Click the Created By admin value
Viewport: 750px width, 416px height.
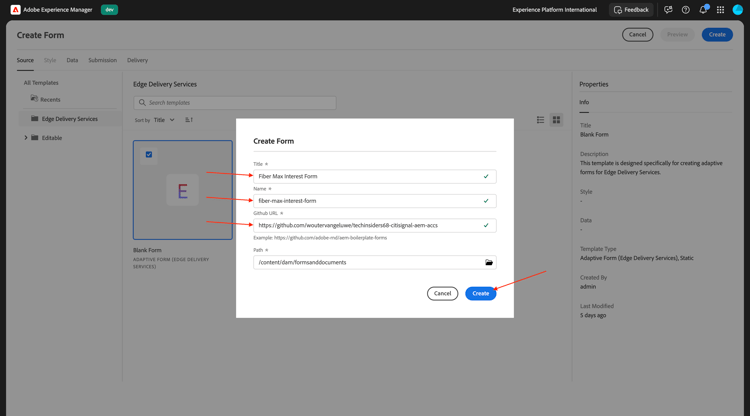(x=588, y=287)
